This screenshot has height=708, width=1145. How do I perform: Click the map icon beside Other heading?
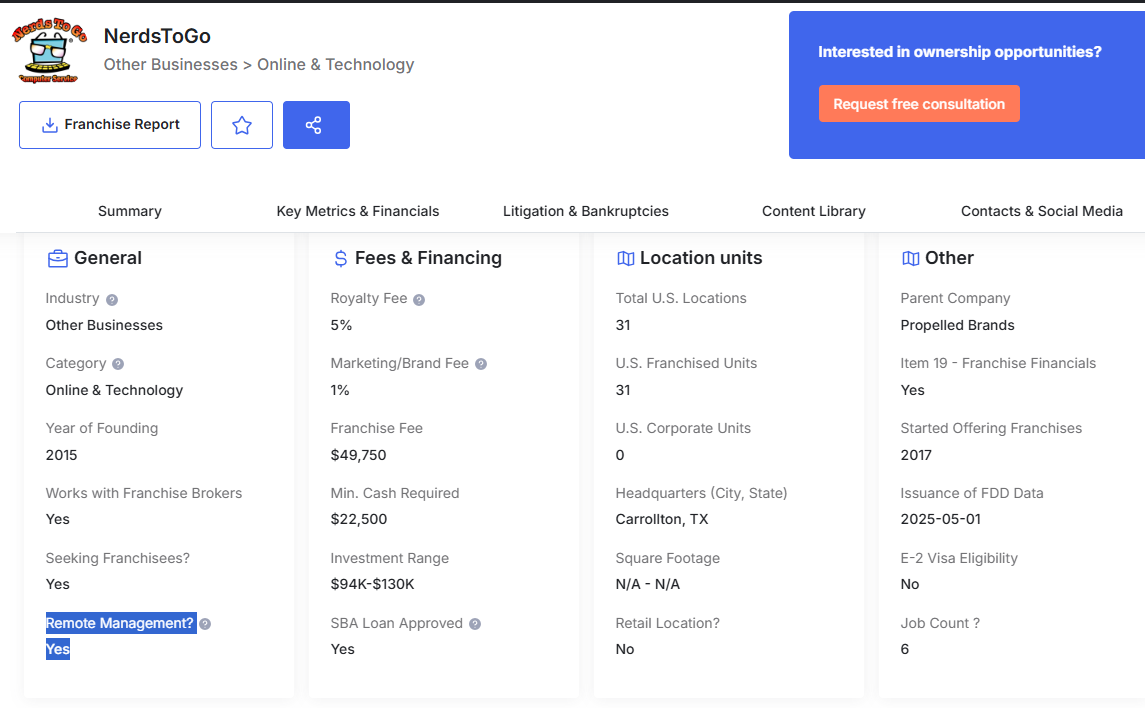point(911,258)
